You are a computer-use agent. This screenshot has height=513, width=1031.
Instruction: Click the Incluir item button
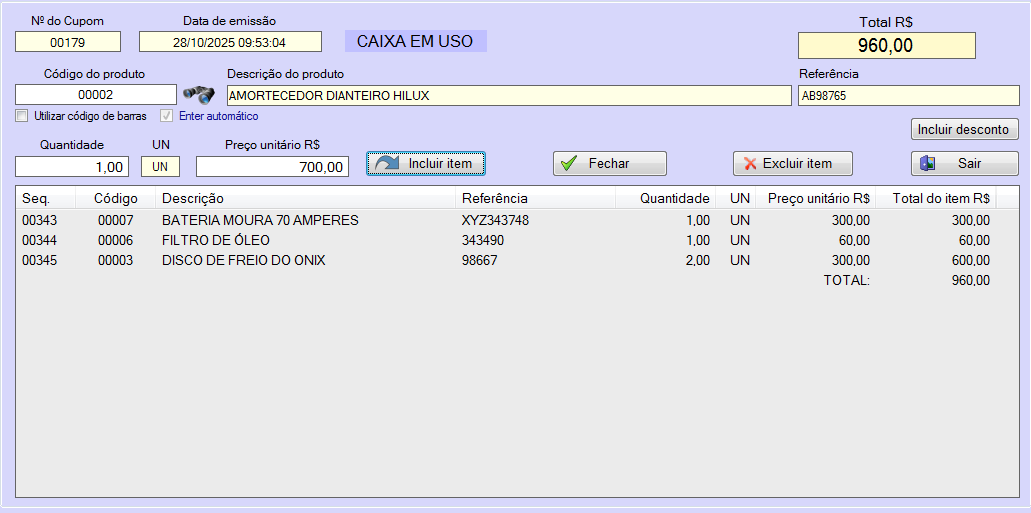(x=426, y=163)
